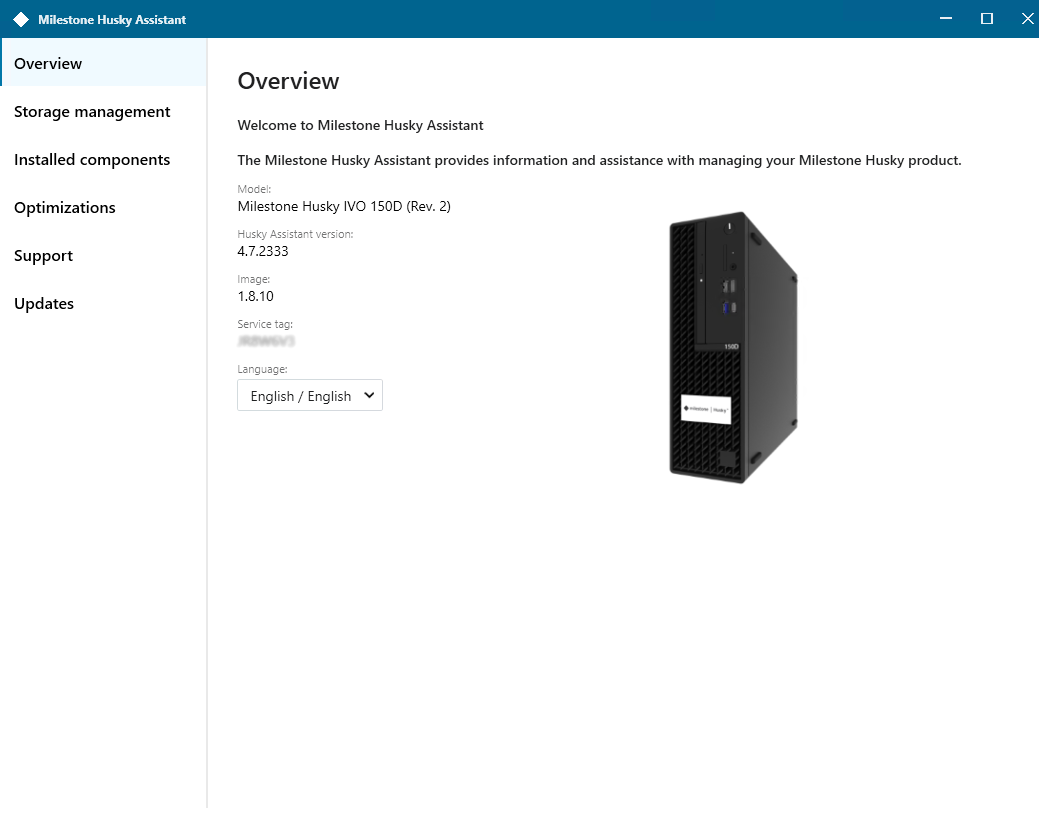This screenshot has height=819, width=1039.
Task: Click the chevron arrow of Language selector
Action: tap(369, 396)
